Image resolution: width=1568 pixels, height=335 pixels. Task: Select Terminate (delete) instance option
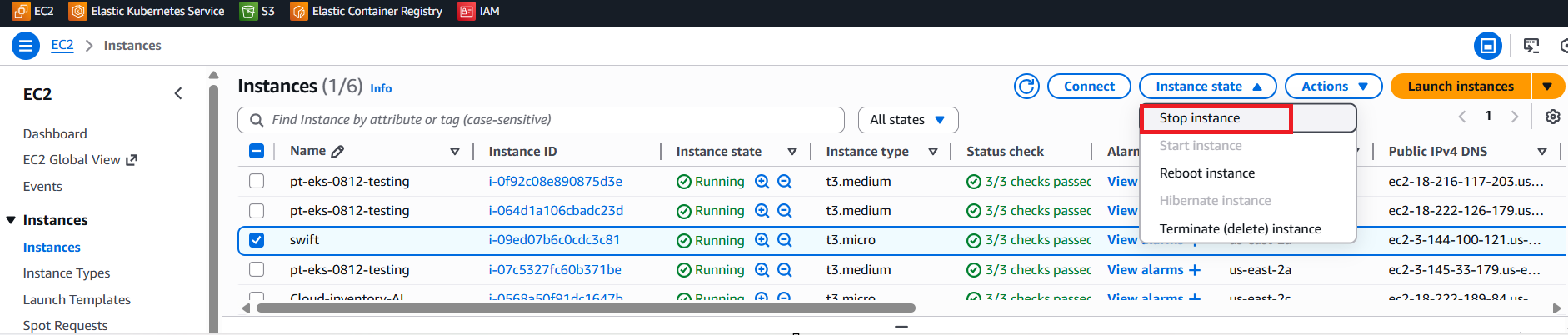pos(1240,229)
